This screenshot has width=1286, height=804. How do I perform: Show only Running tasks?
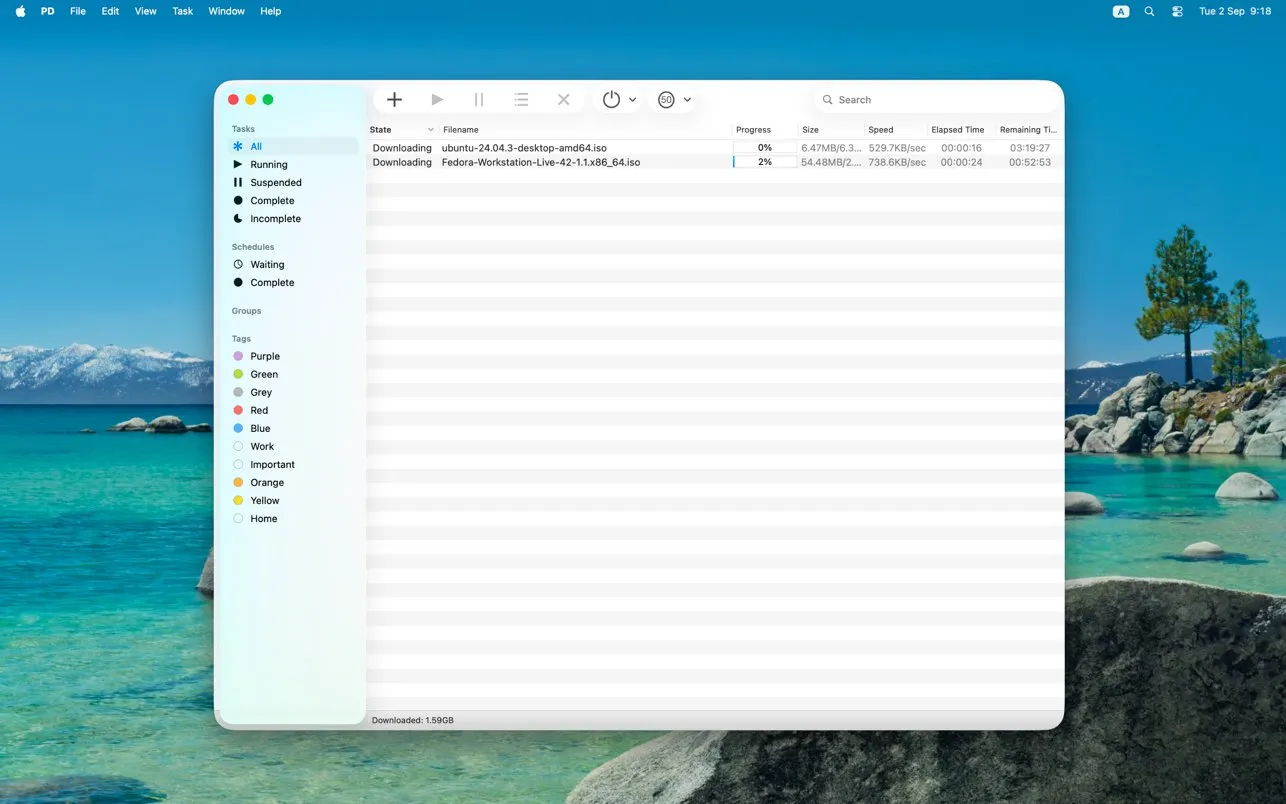pos(267,164)
